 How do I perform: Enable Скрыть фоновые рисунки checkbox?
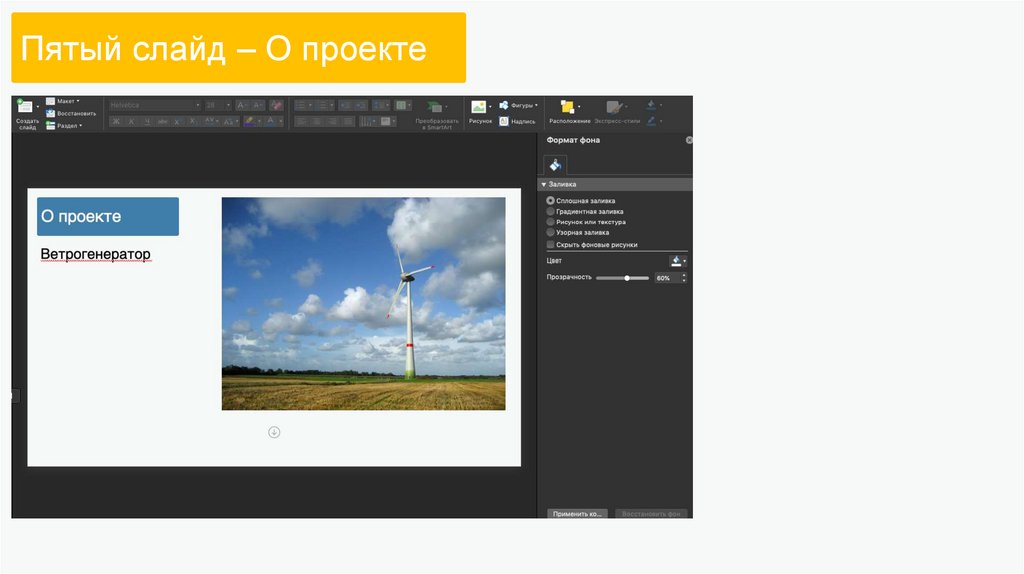(550, 244)
